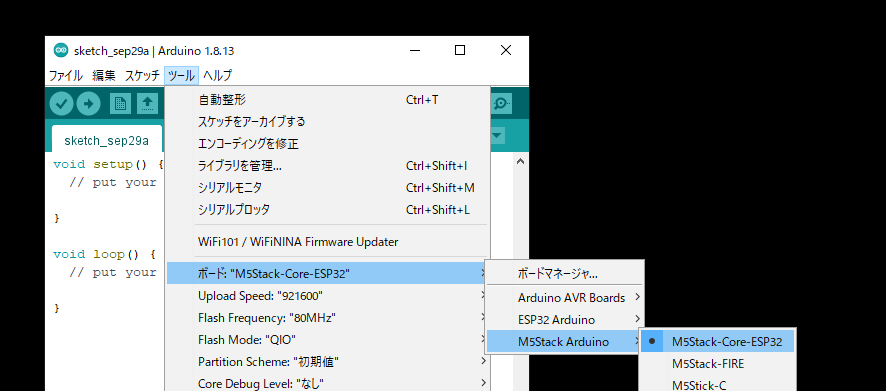
Task: Expand the Core Debug Level: "なし" submenu
Action: [x=328, y=384]
